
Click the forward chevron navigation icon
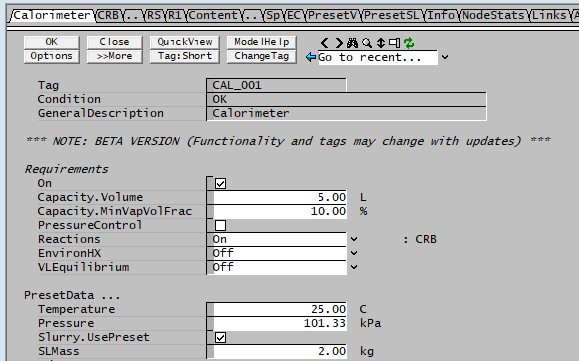(339, 43)
